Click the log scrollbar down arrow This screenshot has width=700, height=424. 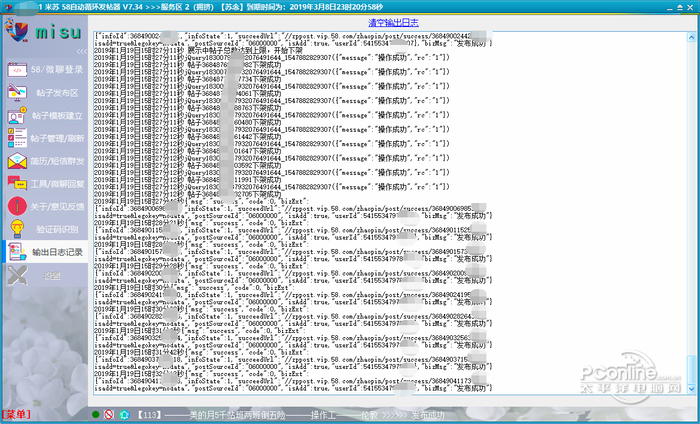(x=691, y=389)
